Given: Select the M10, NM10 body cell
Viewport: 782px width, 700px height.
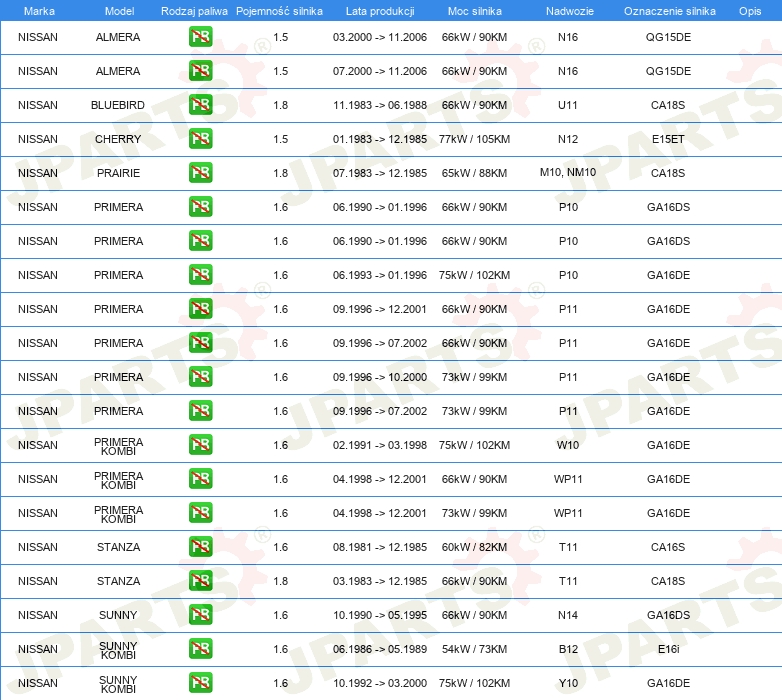Looking at the screenshot, I should tap(568, 173).
